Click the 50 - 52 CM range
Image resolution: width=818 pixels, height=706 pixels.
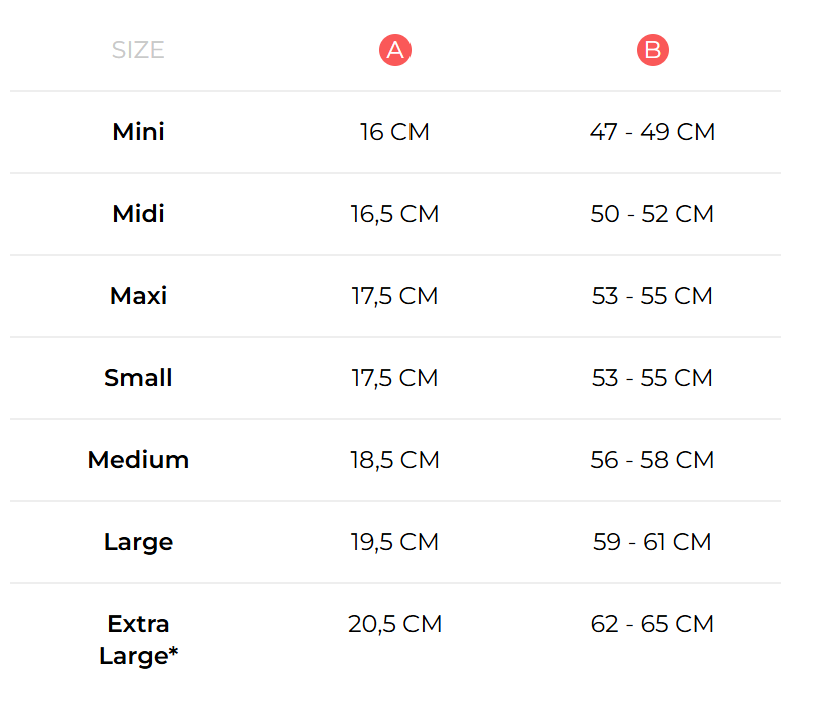[x=652, y=214]
